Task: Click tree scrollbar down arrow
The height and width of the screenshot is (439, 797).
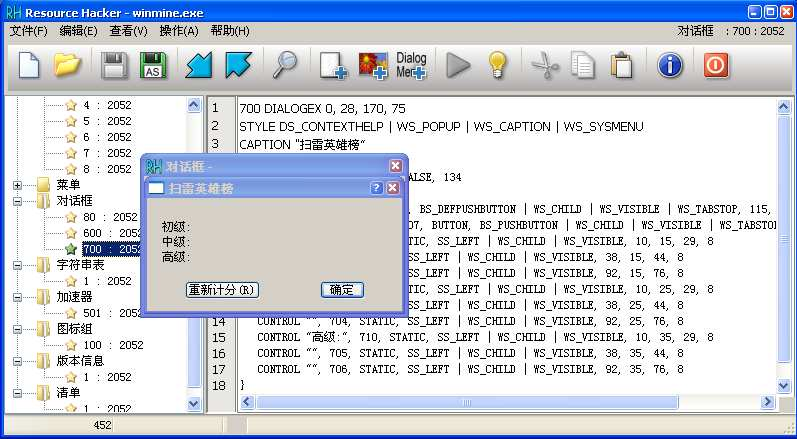Action: [194, 404]
